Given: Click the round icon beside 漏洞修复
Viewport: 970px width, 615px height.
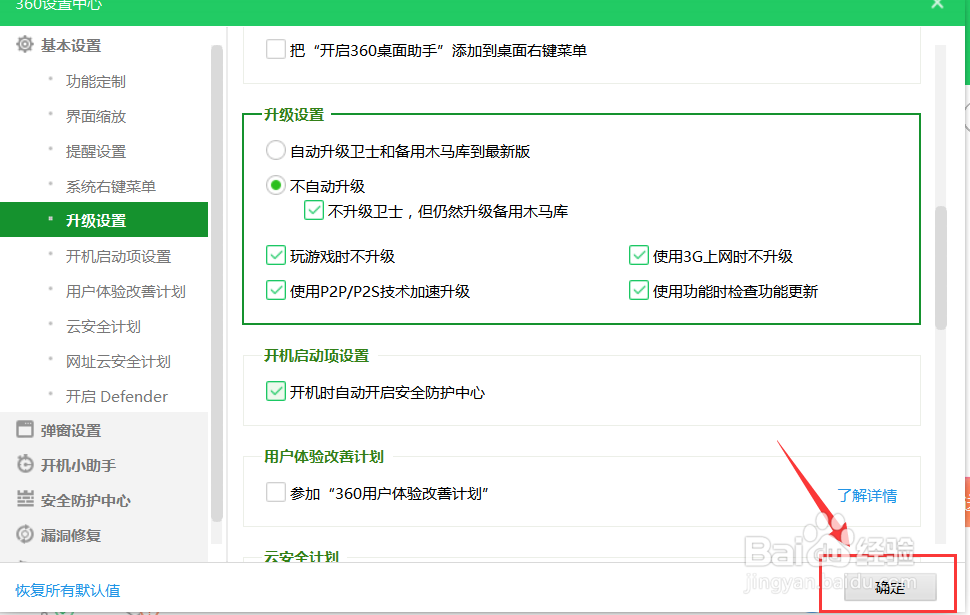Looking at the screenshot, I should pos(25,534).
